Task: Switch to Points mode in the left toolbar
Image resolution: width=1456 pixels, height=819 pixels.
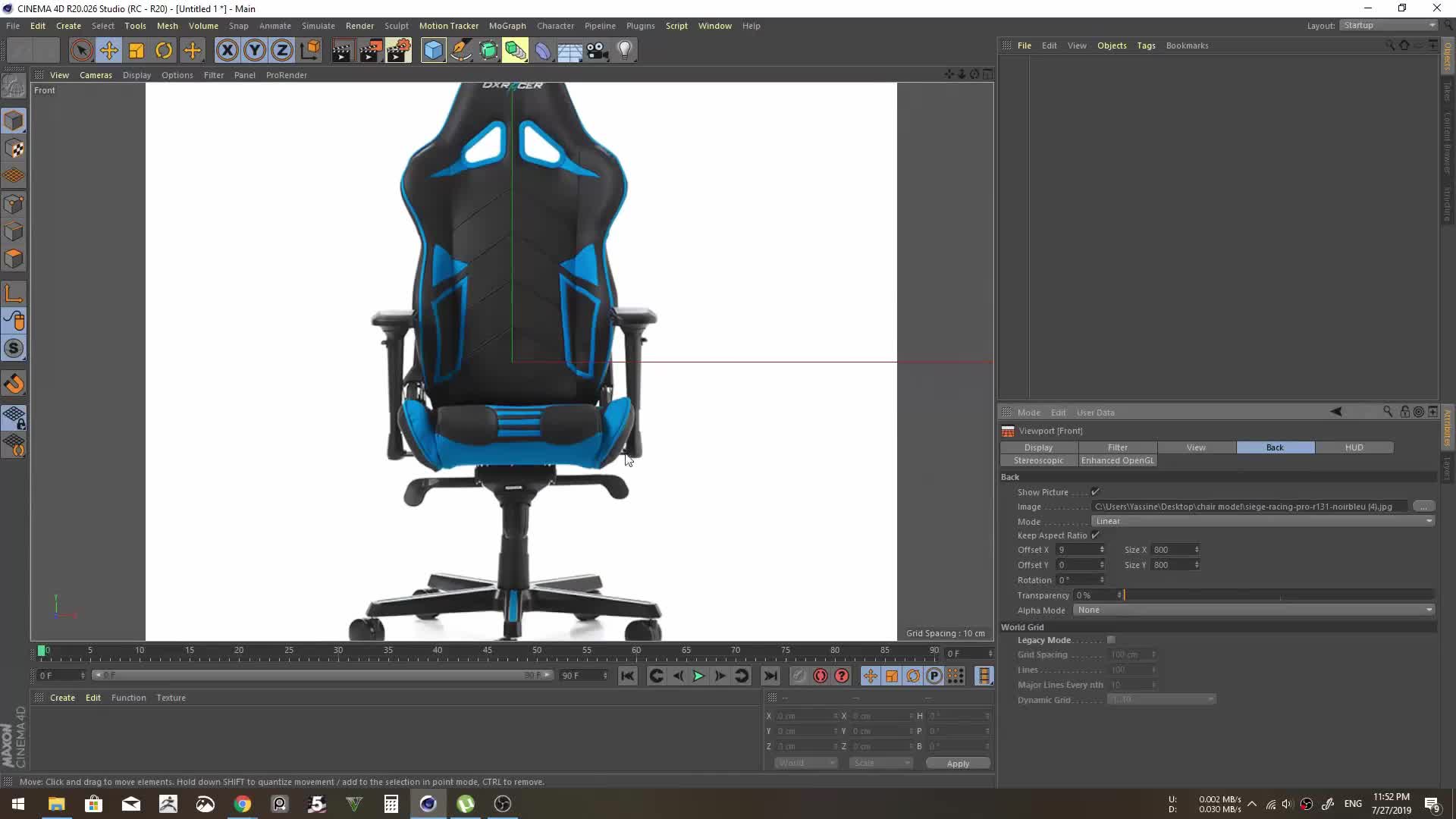Action: point(14,203)
